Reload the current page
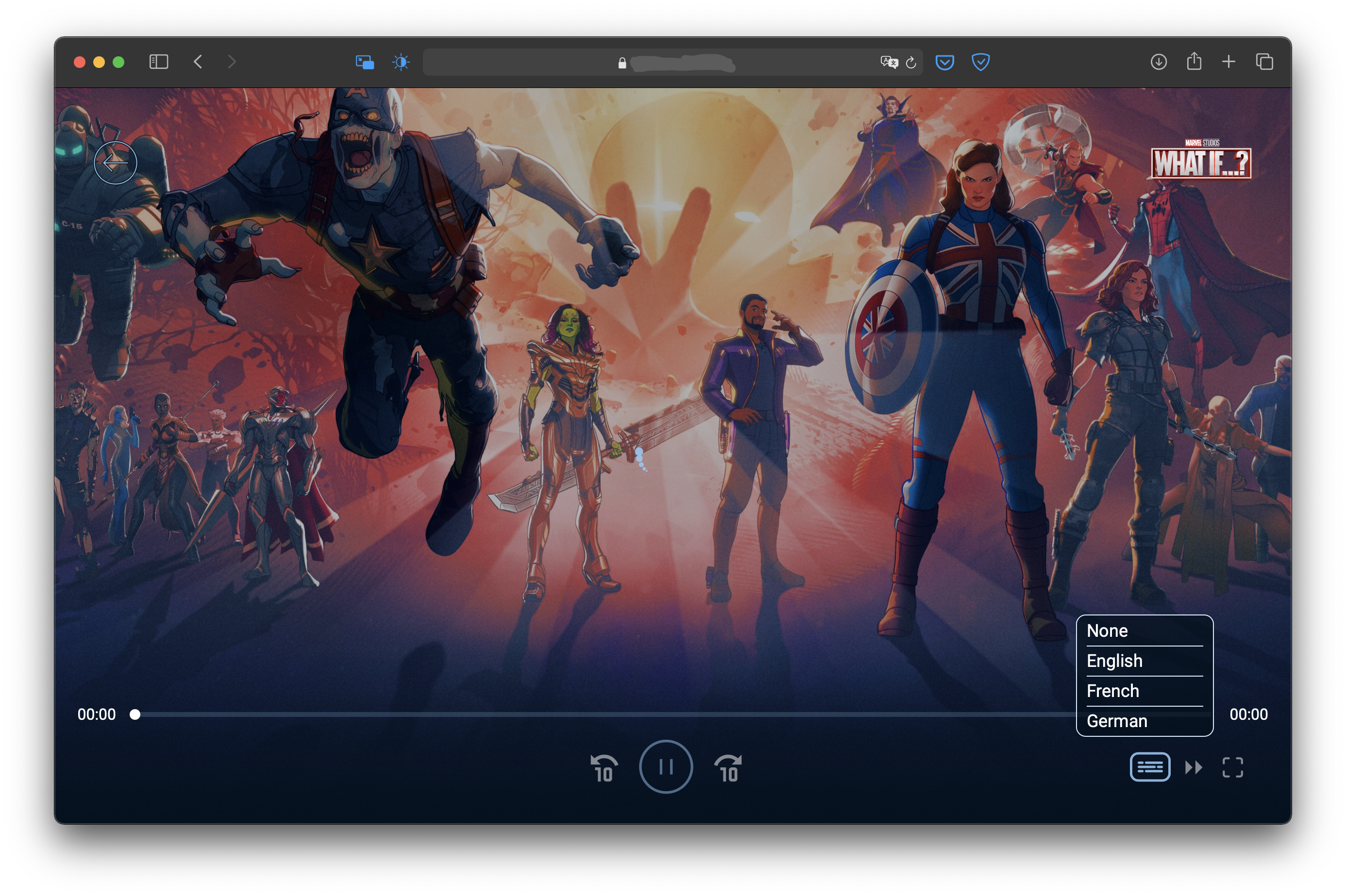Viewport: 1346px width, 896px height. click(x=910, y=62)
